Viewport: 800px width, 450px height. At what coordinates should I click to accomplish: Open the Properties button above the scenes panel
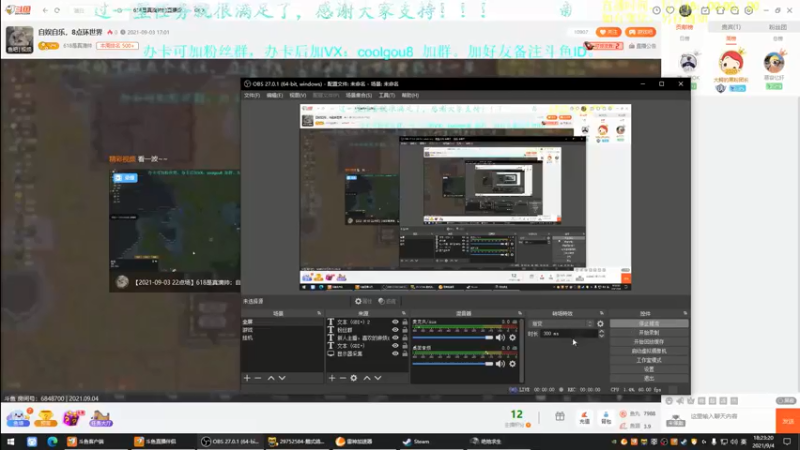(363, 302)
